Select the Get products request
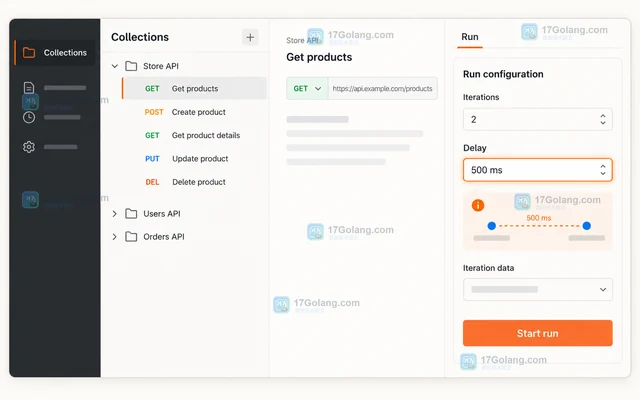640x400 pixels. click(x=194, y=89)
